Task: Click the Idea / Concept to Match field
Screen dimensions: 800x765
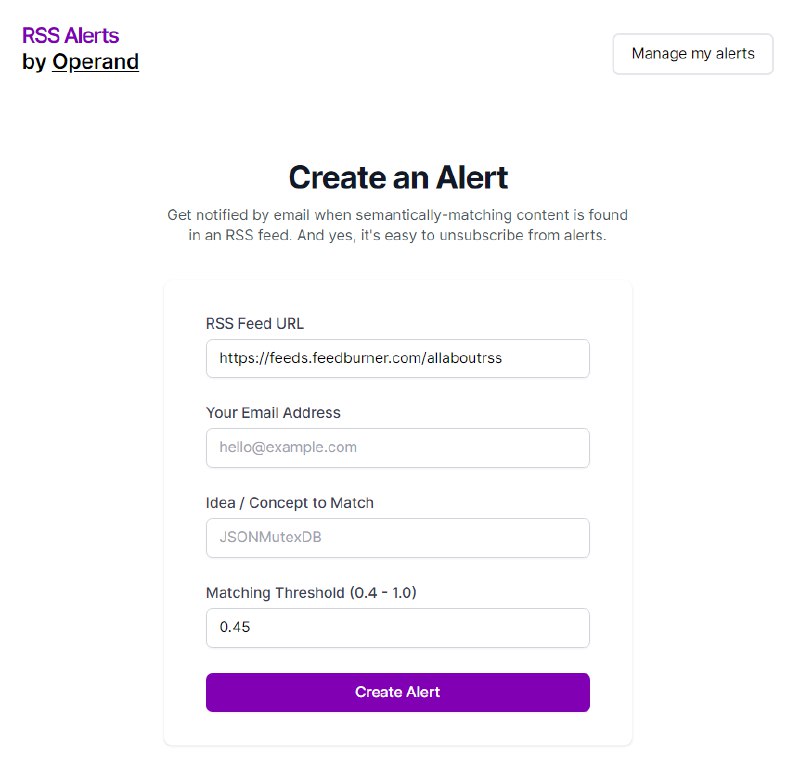Action: pos(397,538)
